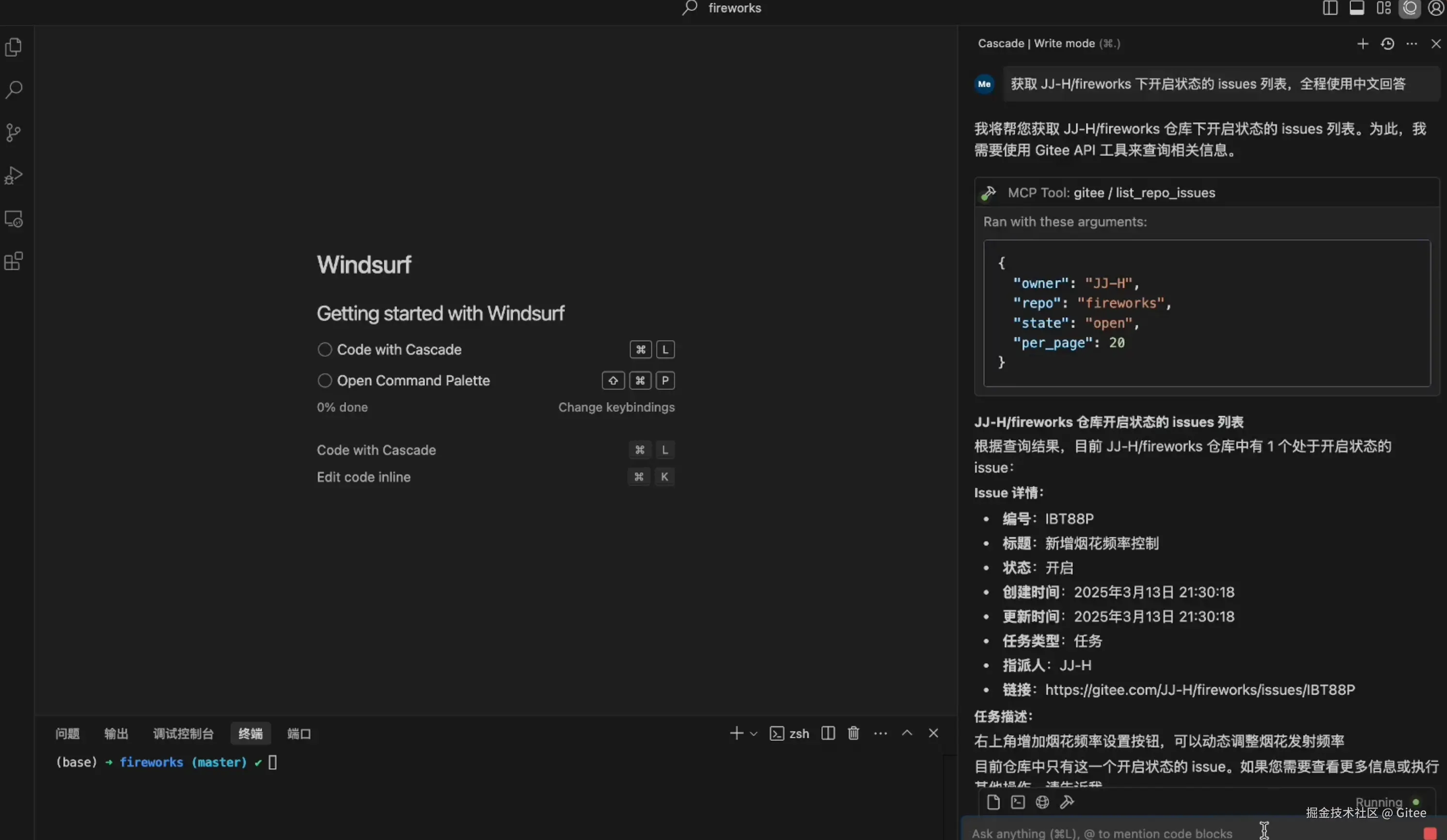
Task: Toggle the primary sidebar layout icon
Action: pyautogui.click(x=1330, y=8)
